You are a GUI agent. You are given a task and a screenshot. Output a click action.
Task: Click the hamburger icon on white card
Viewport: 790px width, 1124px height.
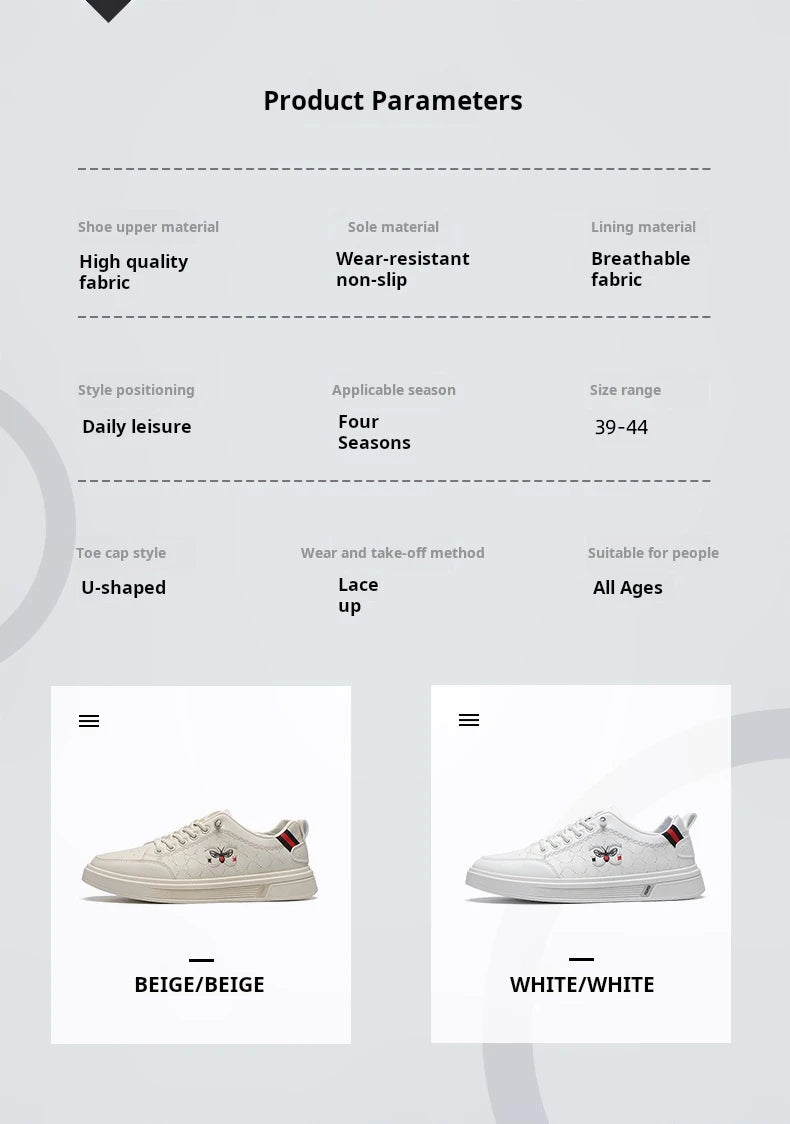pyautogui.click(x=469, y=720)
